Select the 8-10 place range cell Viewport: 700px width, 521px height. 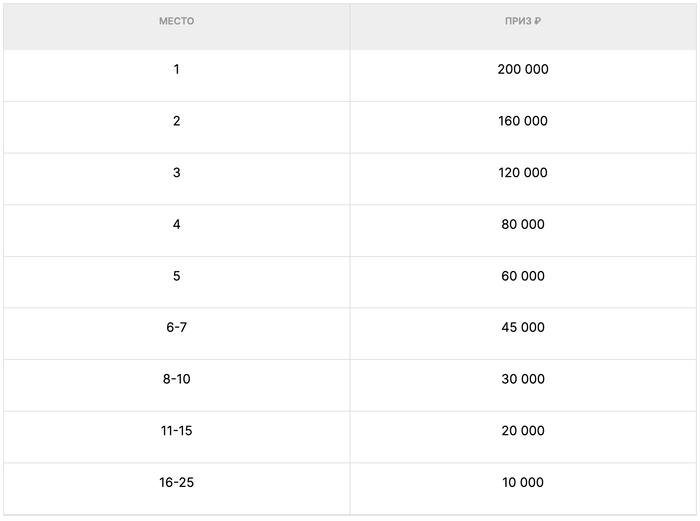coord(176,379)
